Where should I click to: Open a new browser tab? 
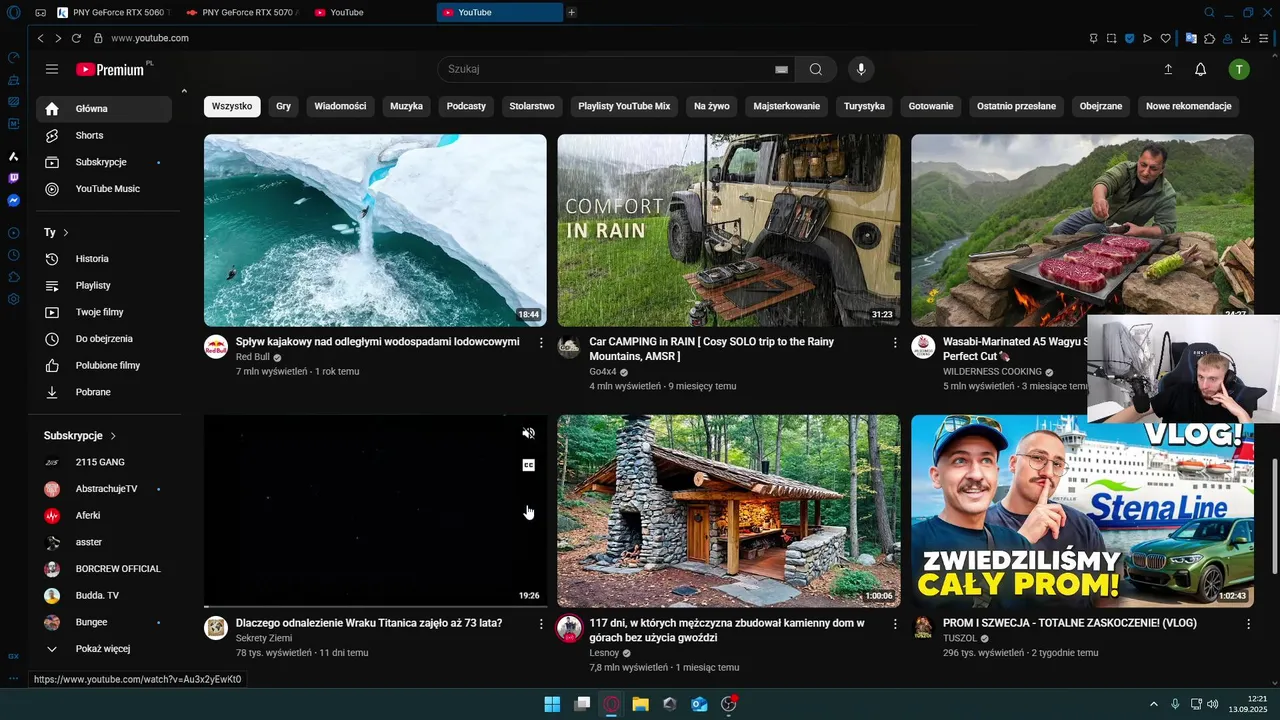[x=571, y=12]
